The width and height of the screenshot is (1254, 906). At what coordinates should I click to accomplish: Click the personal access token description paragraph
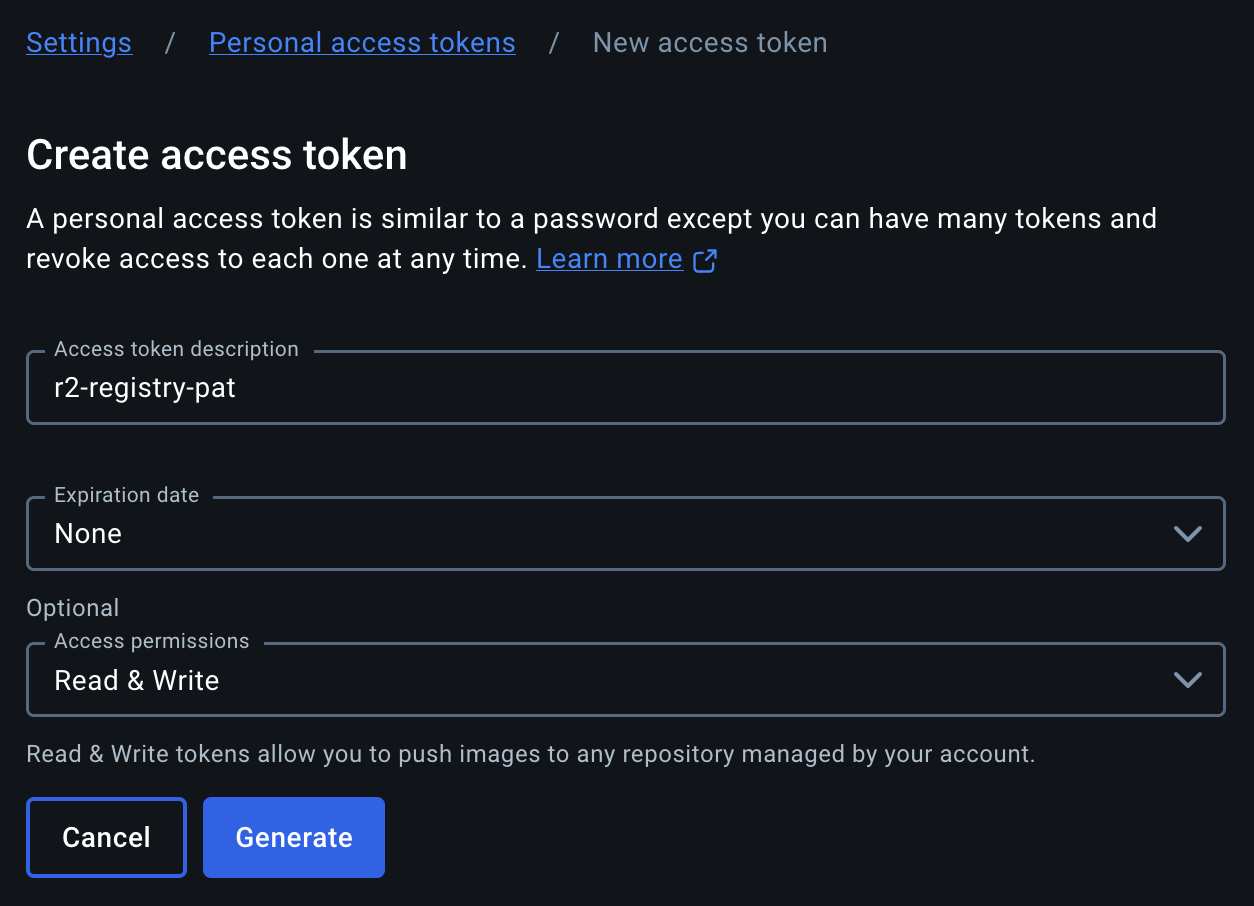591,239
